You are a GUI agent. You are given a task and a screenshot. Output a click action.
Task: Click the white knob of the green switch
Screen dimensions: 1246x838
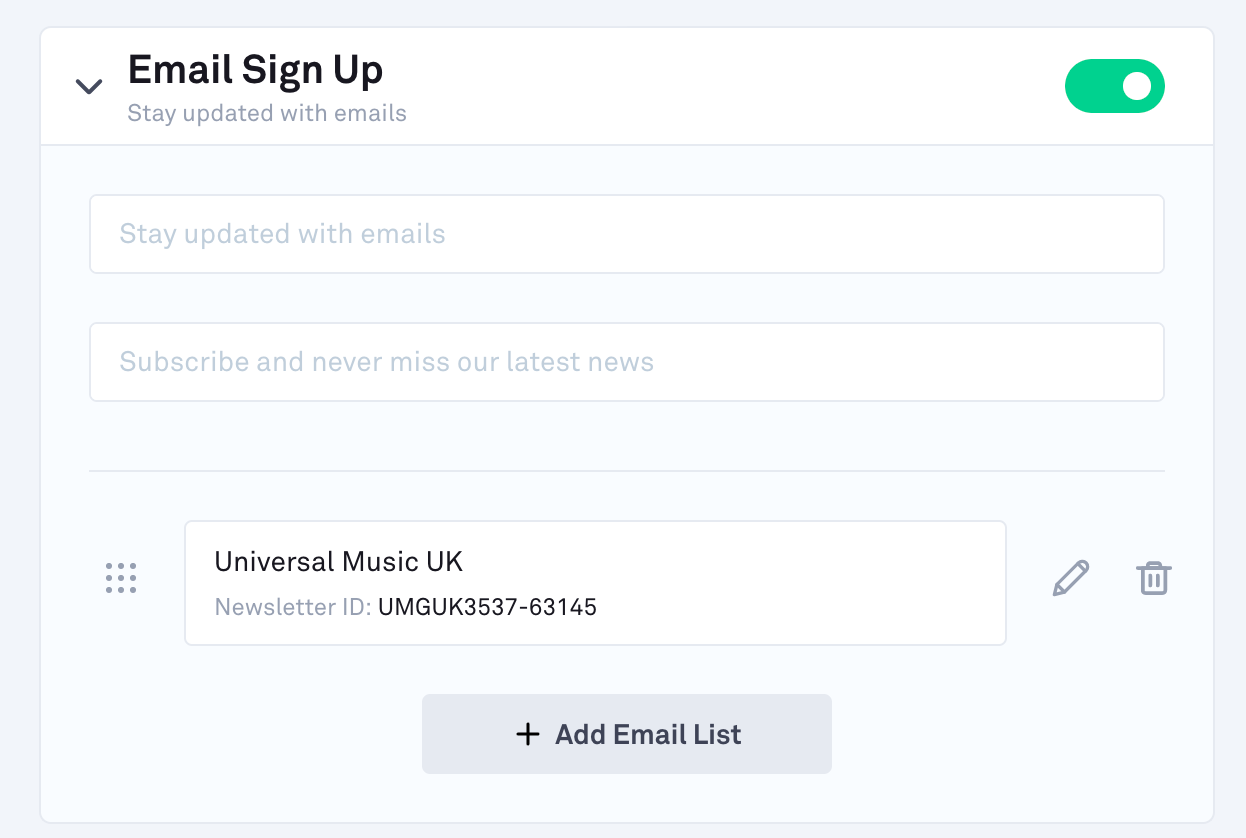point(1137,86)
